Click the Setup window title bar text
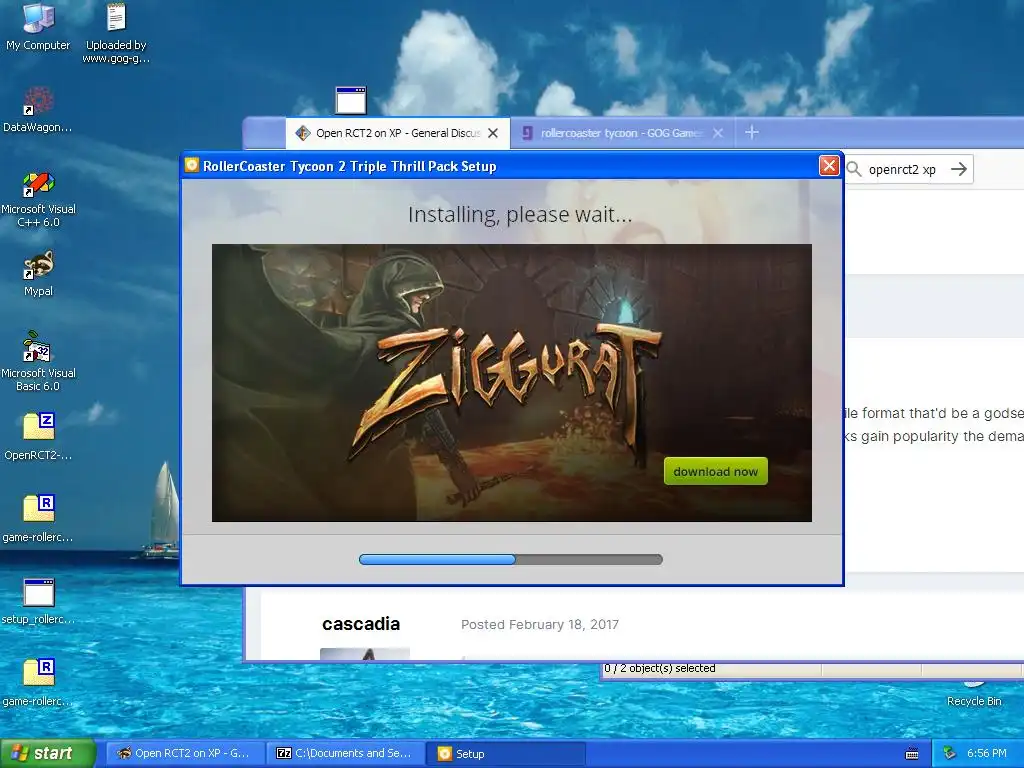 349,166
